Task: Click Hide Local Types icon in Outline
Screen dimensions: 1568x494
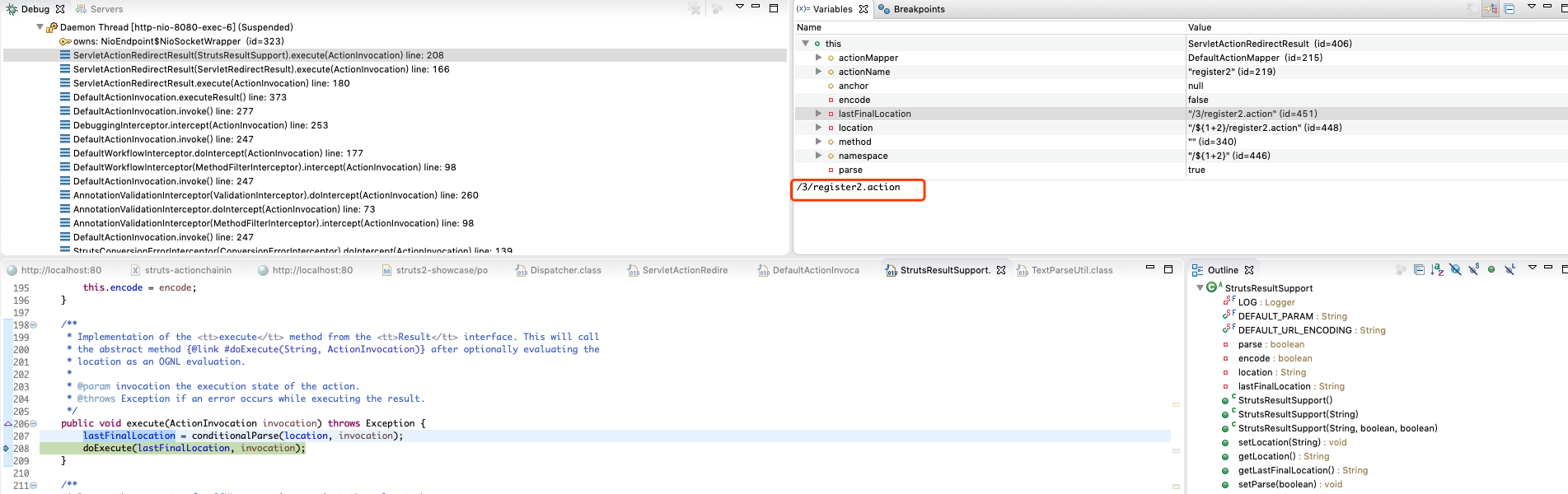Action: tap(1509, 270)
